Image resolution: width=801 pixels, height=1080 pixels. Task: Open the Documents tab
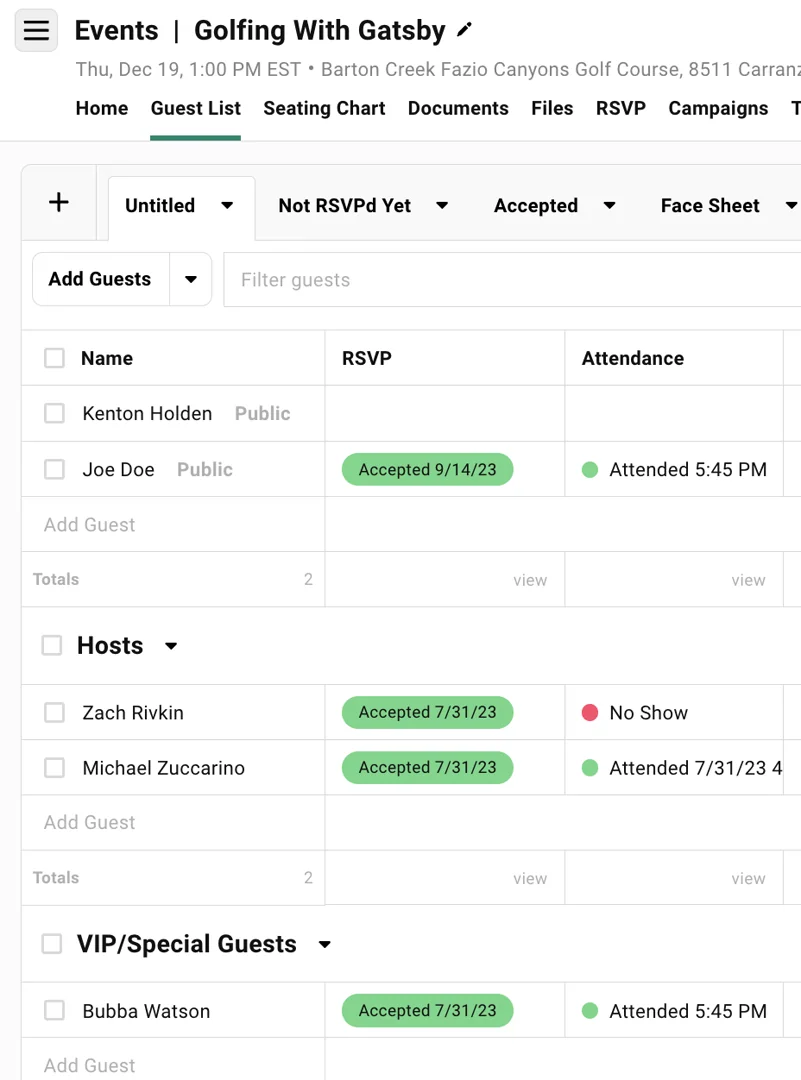pyautogui.click(x=458, y=108)
